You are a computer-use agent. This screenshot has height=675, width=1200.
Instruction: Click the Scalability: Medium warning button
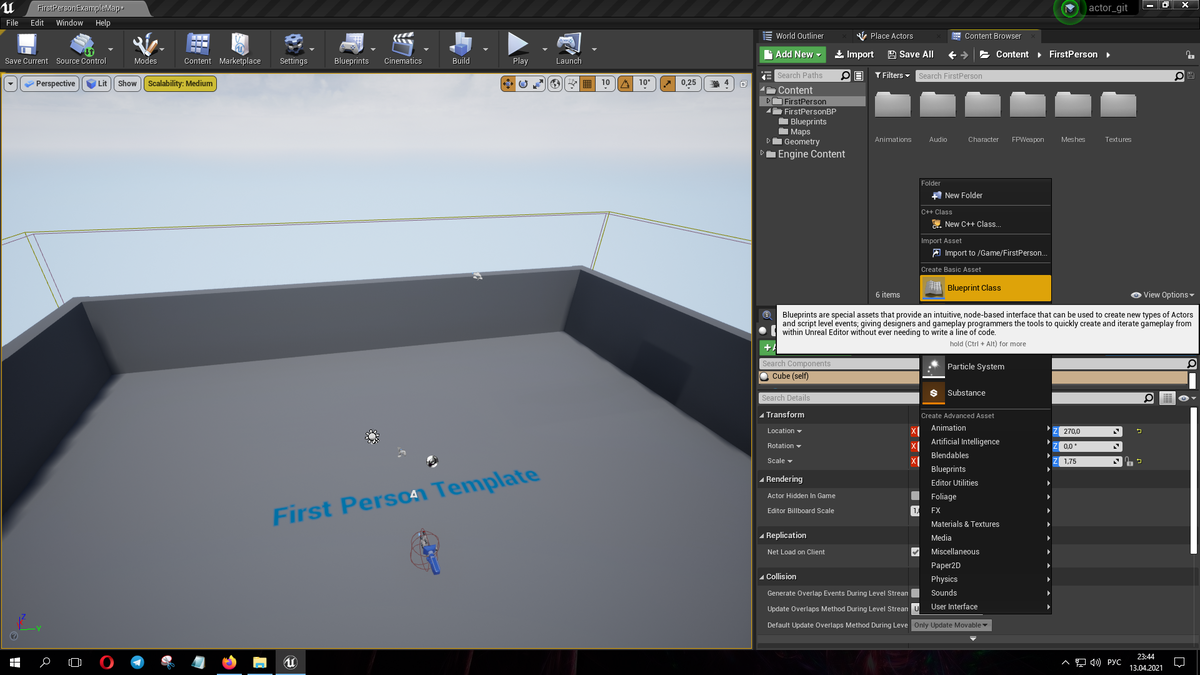point(180,84)
